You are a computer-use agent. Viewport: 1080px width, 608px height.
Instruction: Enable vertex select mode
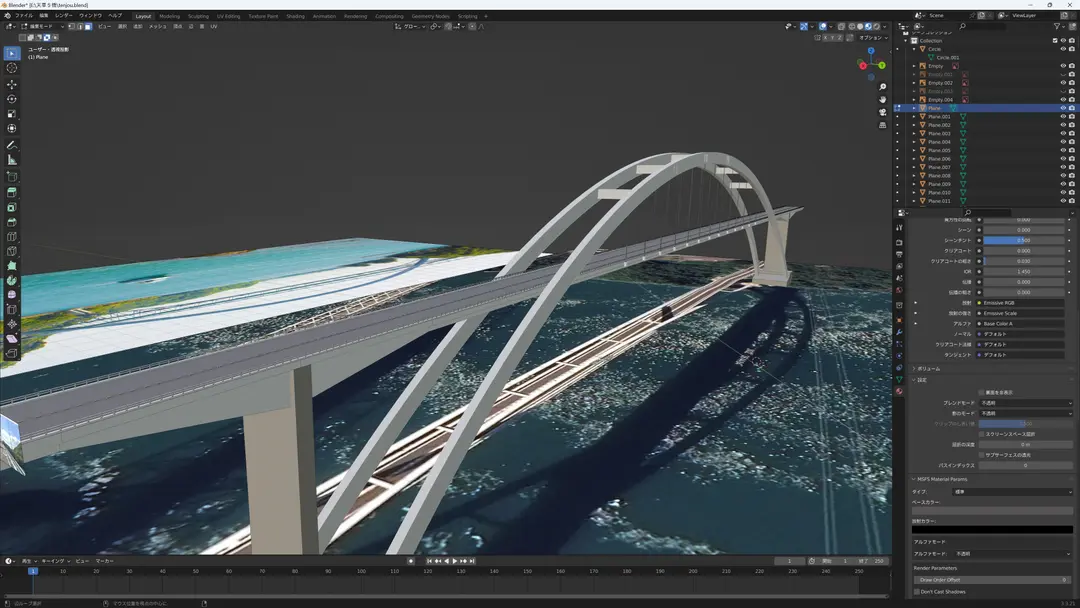click(x=72, y=26)
